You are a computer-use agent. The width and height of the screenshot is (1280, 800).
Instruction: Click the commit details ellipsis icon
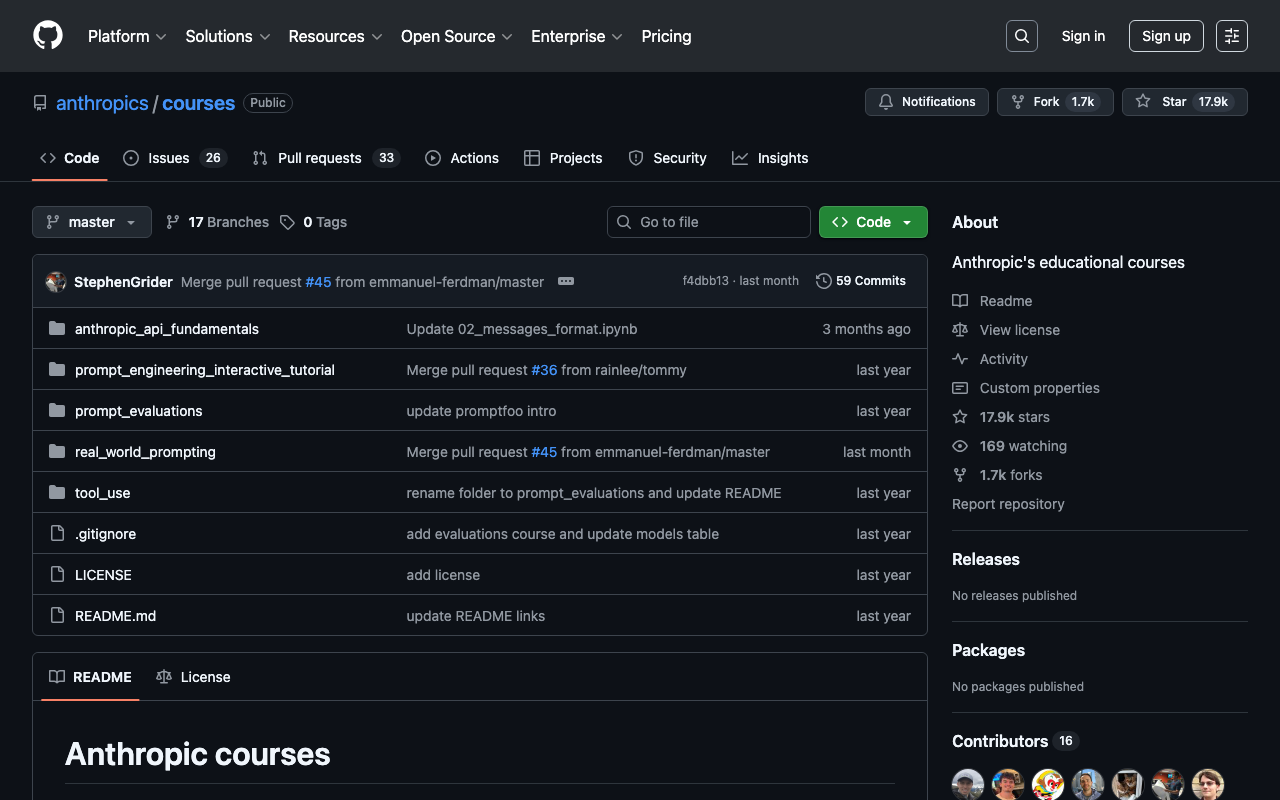[566, 281]
